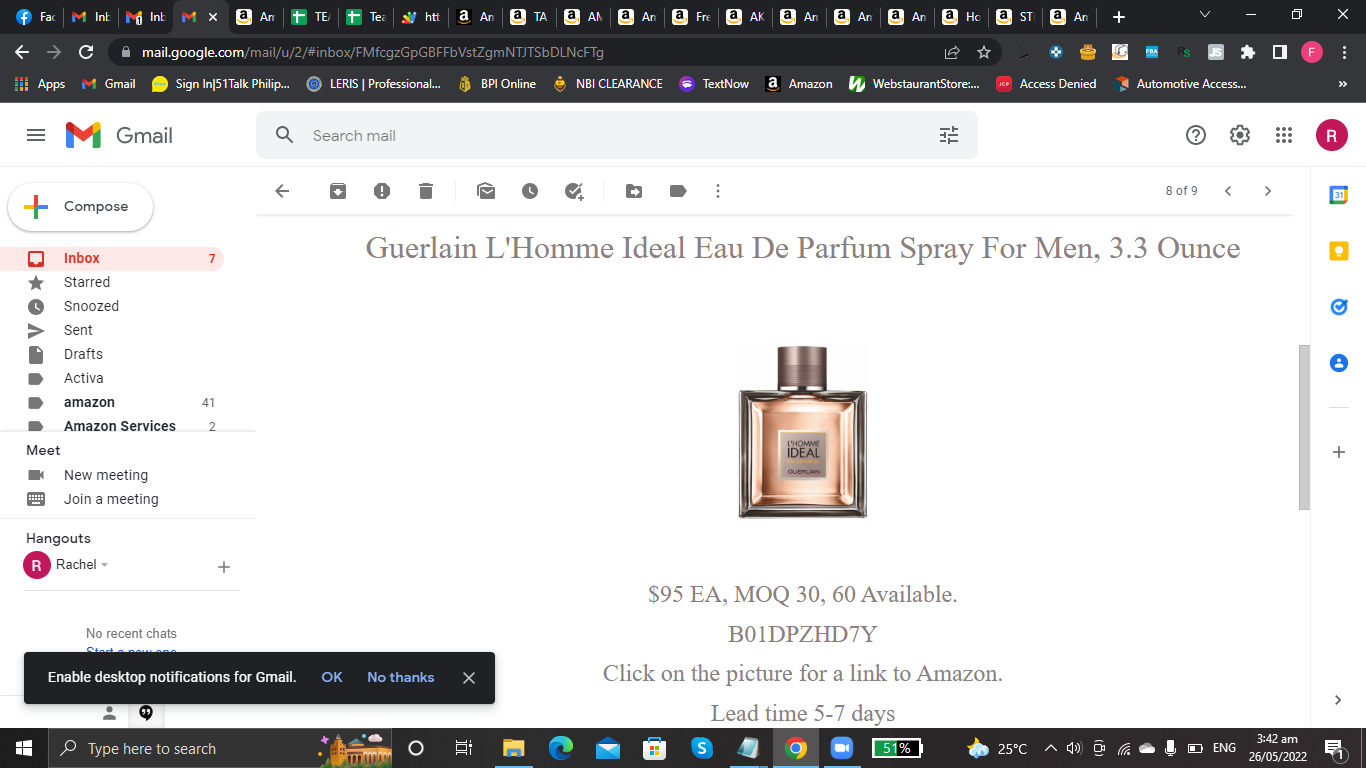1366x768 pixels.
Task: Open the Apps bookmark
Action: 40,84
